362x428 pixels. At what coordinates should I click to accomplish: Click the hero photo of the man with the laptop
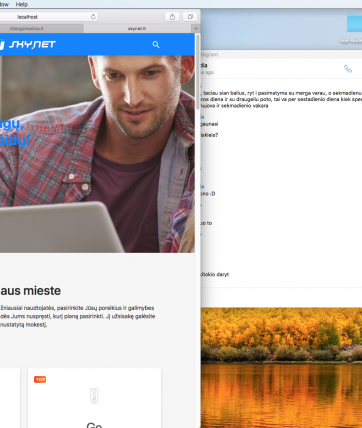pos(97,154)
